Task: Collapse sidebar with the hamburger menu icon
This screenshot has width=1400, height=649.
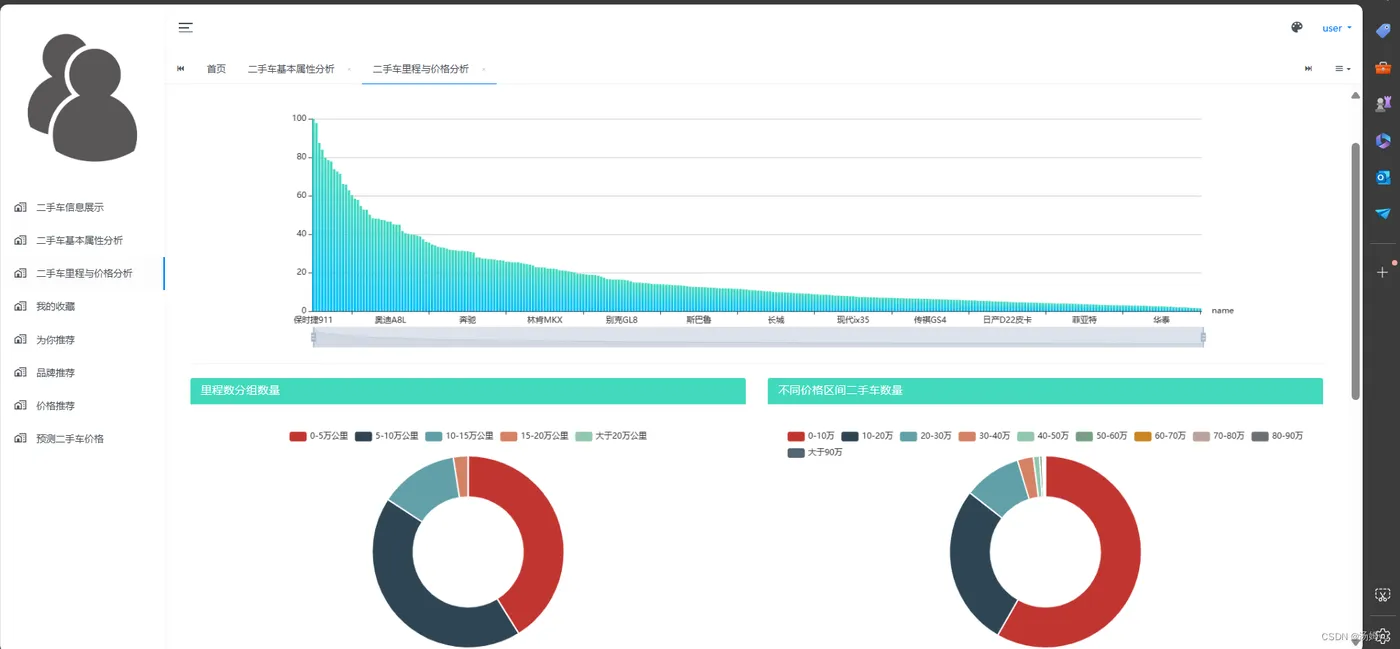Action: [x=186, y=28]
